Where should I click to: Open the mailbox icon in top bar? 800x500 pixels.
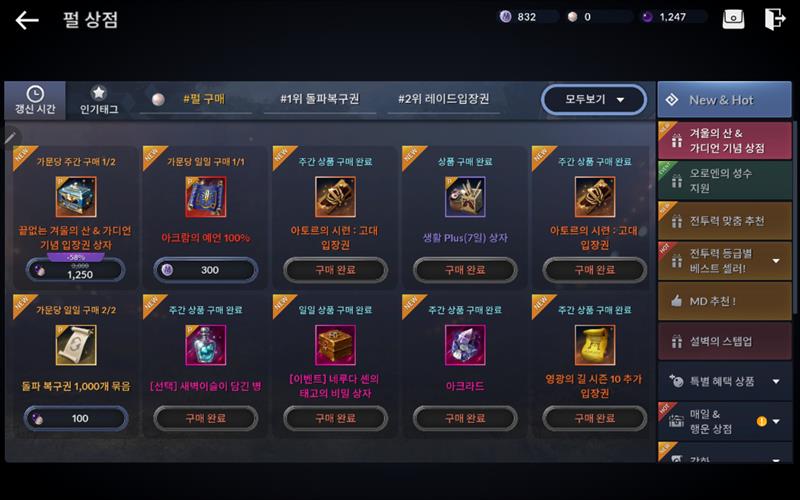(x=733, y=19)
